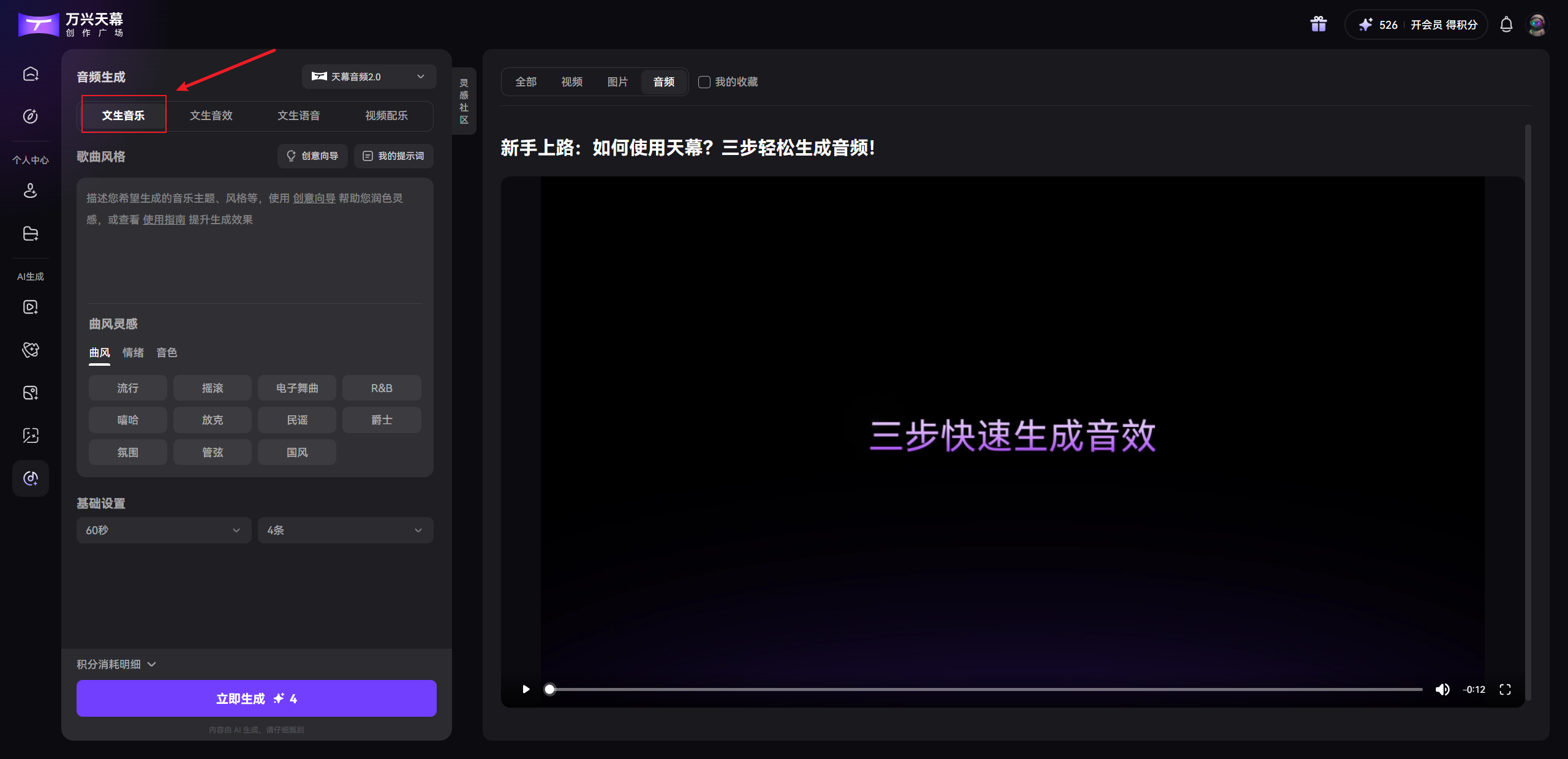
Task: Open the home icon in left sidebar
Action: (30, 74)
